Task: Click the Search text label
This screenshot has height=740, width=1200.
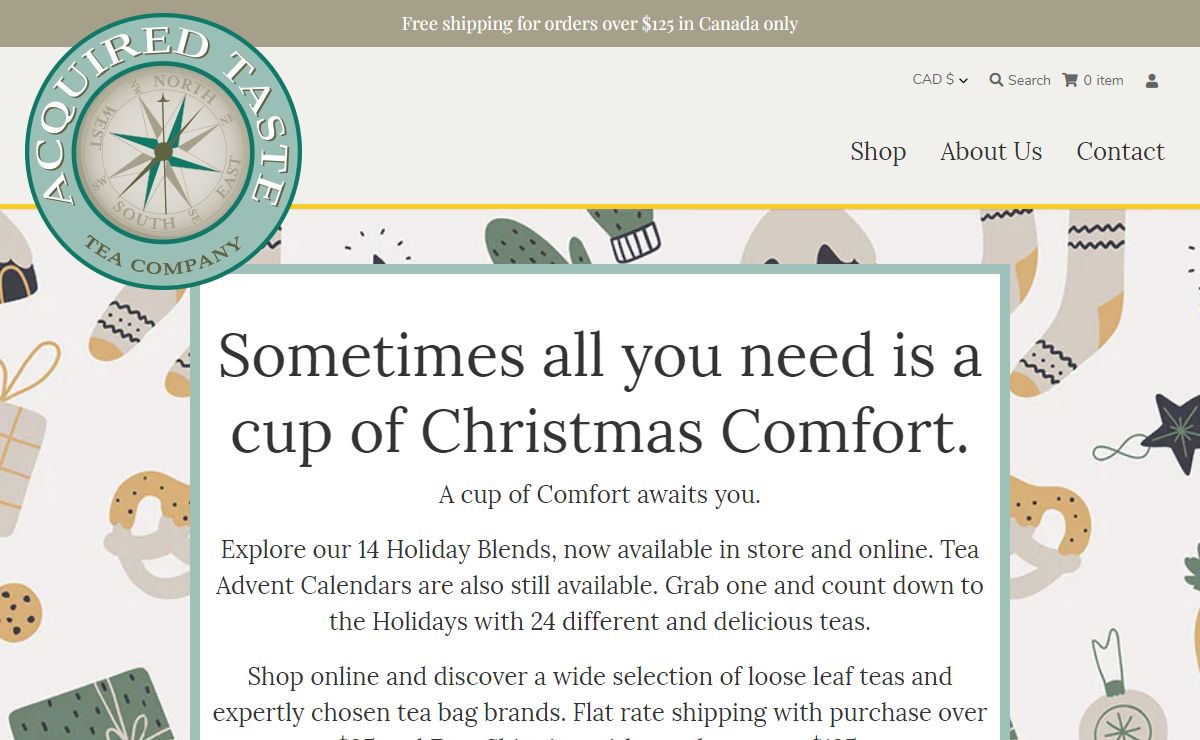Action: pyautogui.click(x=1029, y=80)
